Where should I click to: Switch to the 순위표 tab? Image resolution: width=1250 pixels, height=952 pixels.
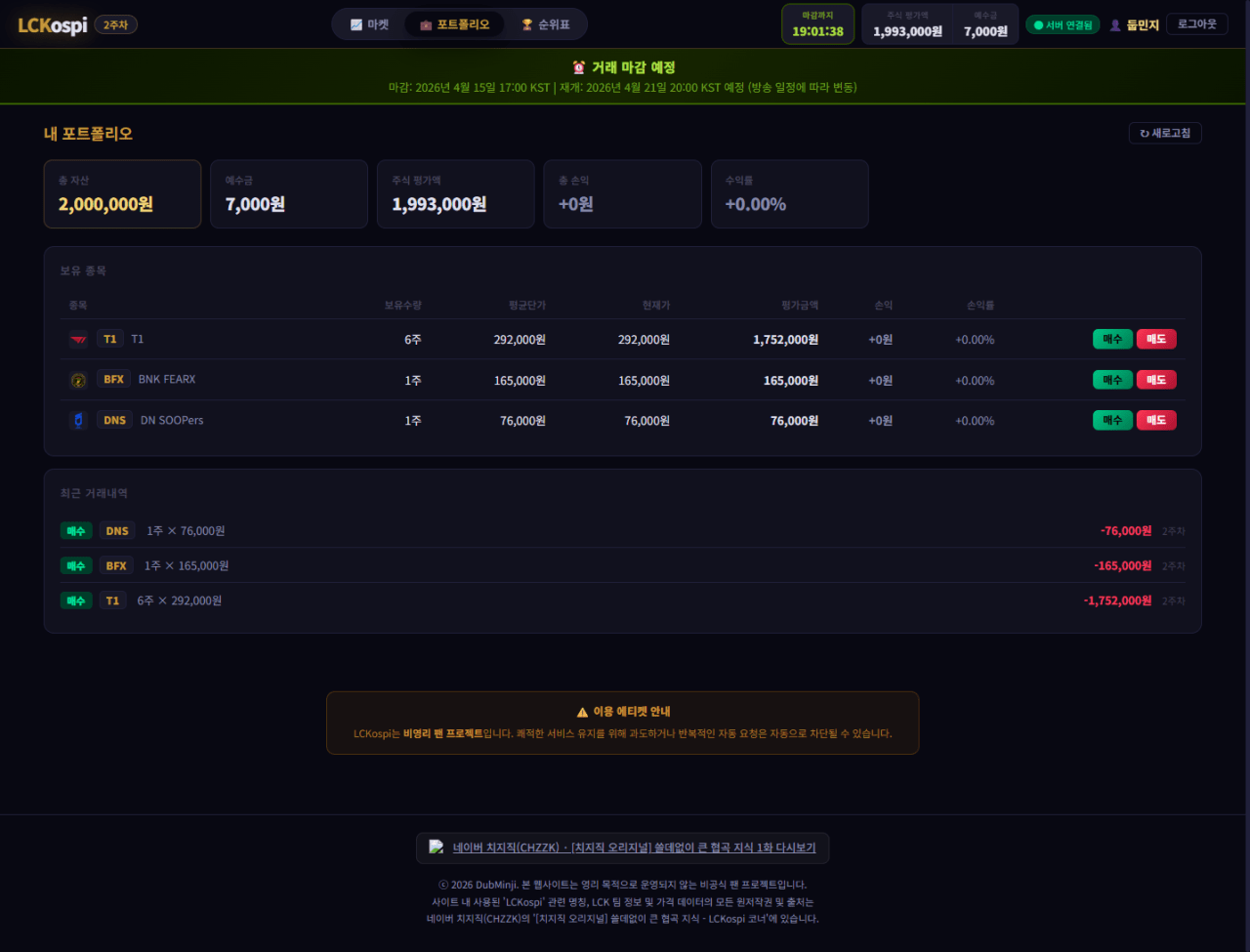545,24
